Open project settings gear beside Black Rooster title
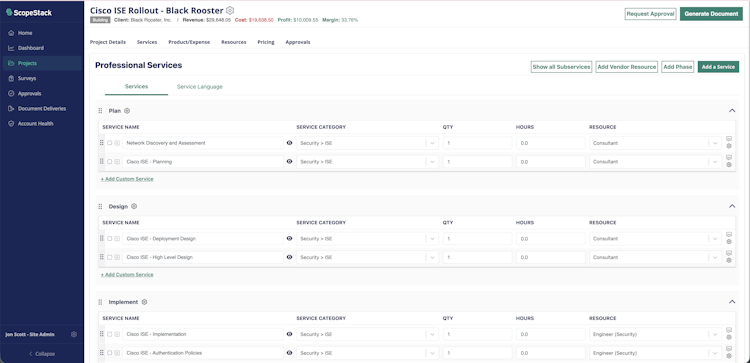The width and height of the screenshot is (750, 363). 230,10
